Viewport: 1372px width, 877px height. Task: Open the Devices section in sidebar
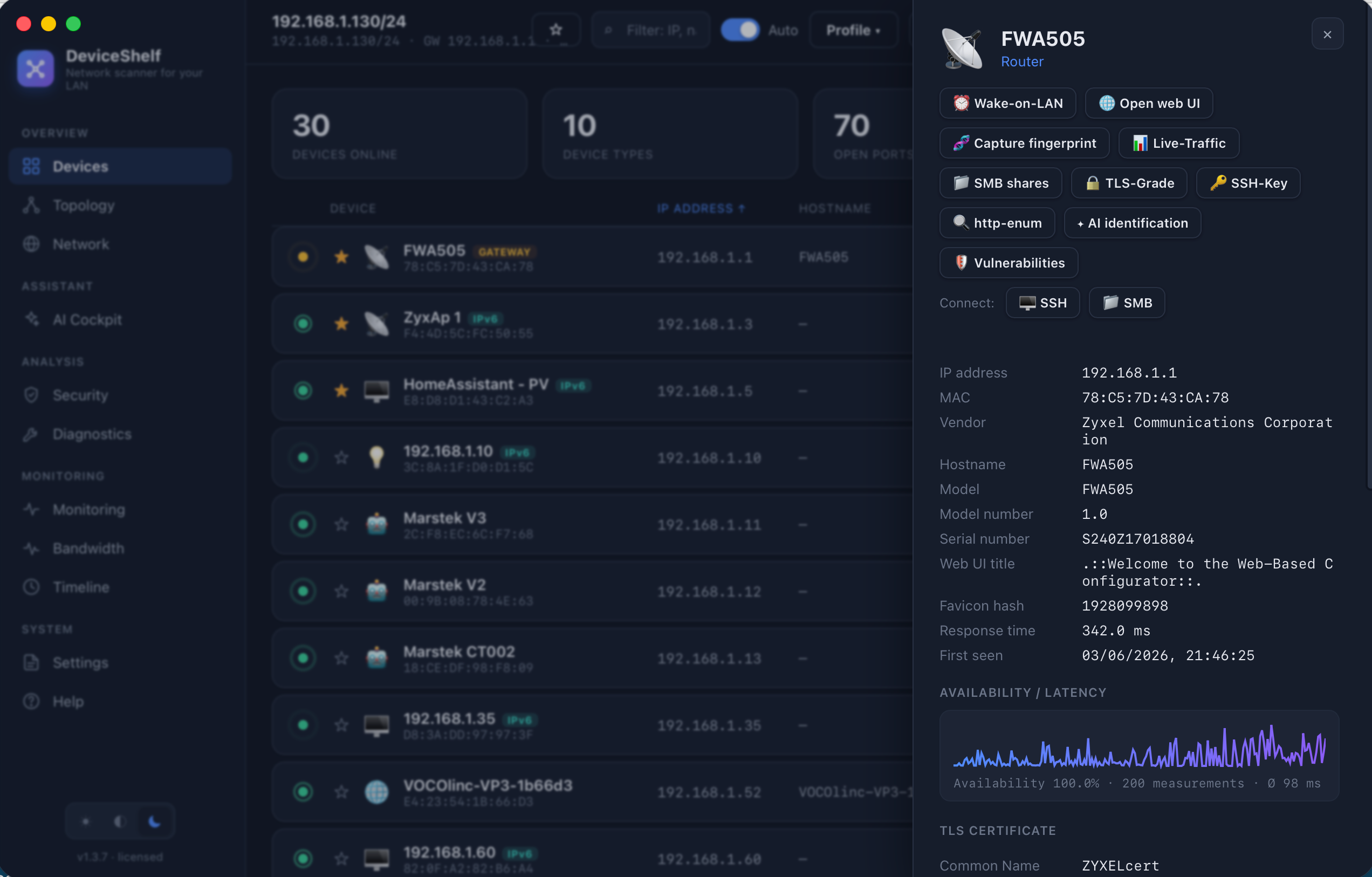tap(120, 167)
